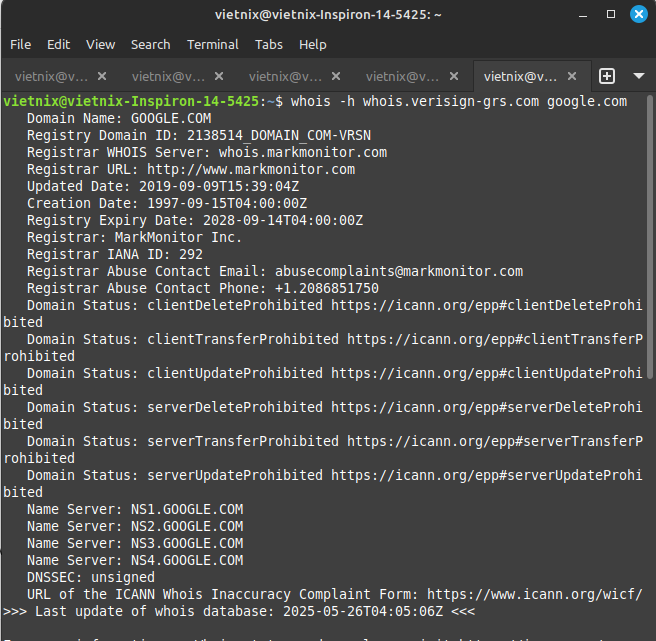Close the terminal window
The height and width of the screenshot is (641, 656).
638,15
